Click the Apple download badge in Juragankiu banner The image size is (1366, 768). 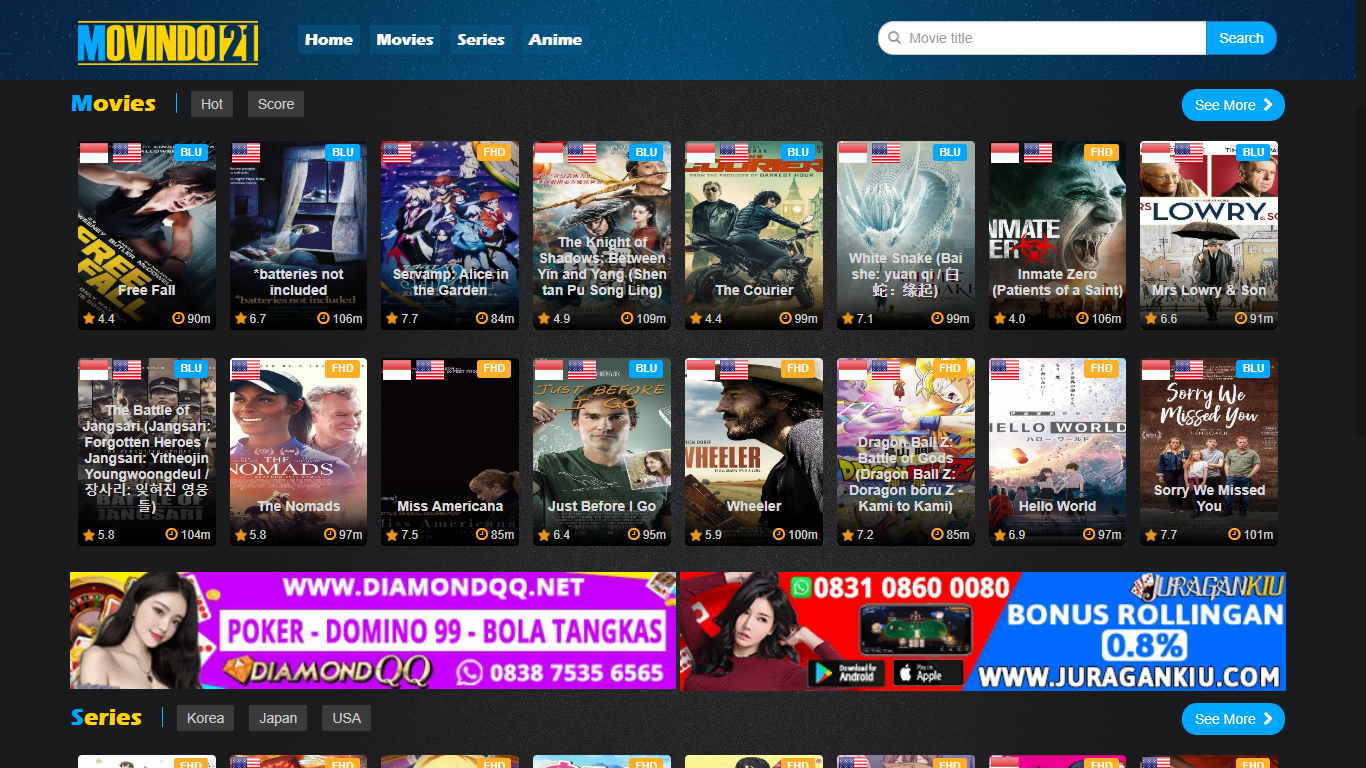pyautogui.click(x=927, y=673)
